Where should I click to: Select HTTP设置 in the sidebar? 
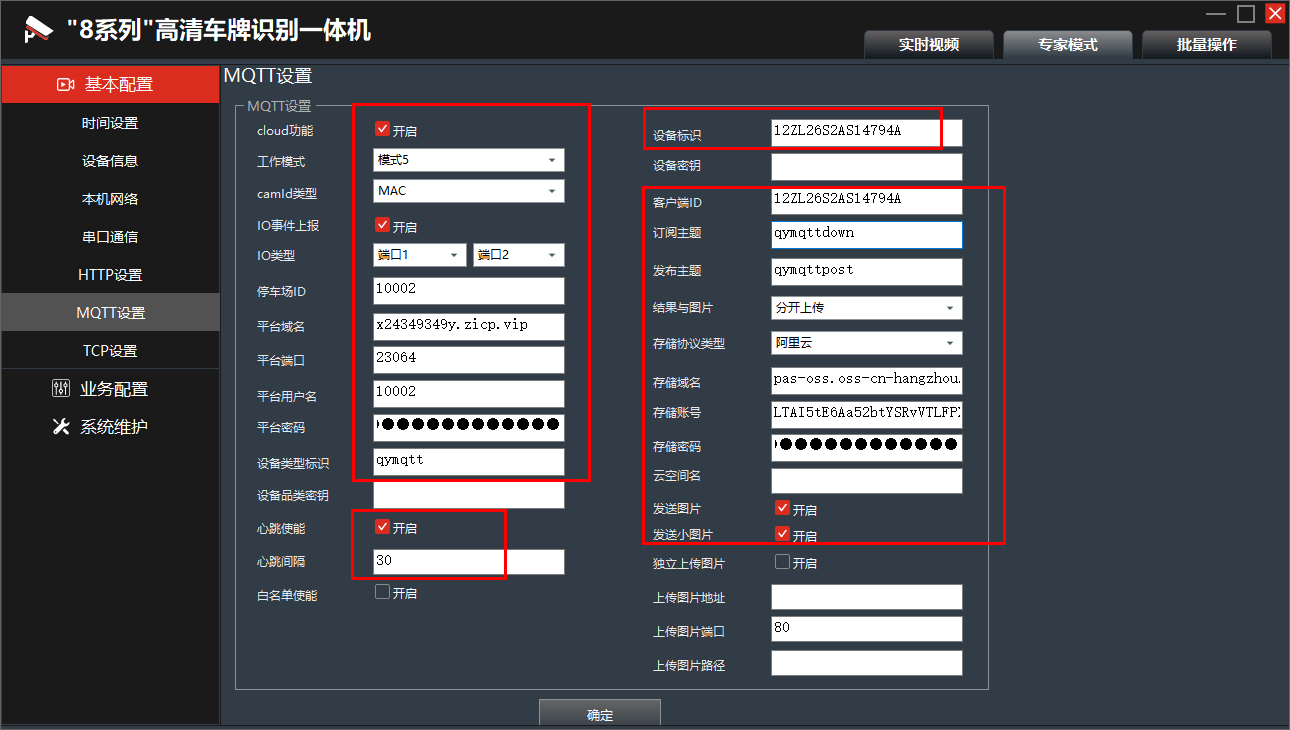coord(110,275)
